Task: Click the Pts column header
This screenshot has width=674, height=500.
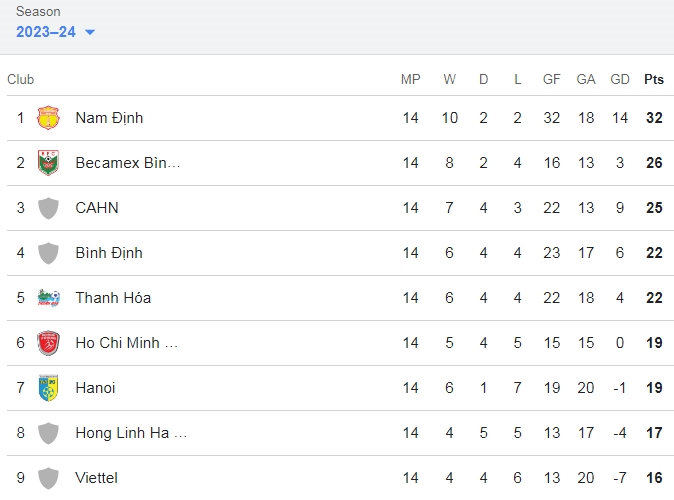Action: 654,80
